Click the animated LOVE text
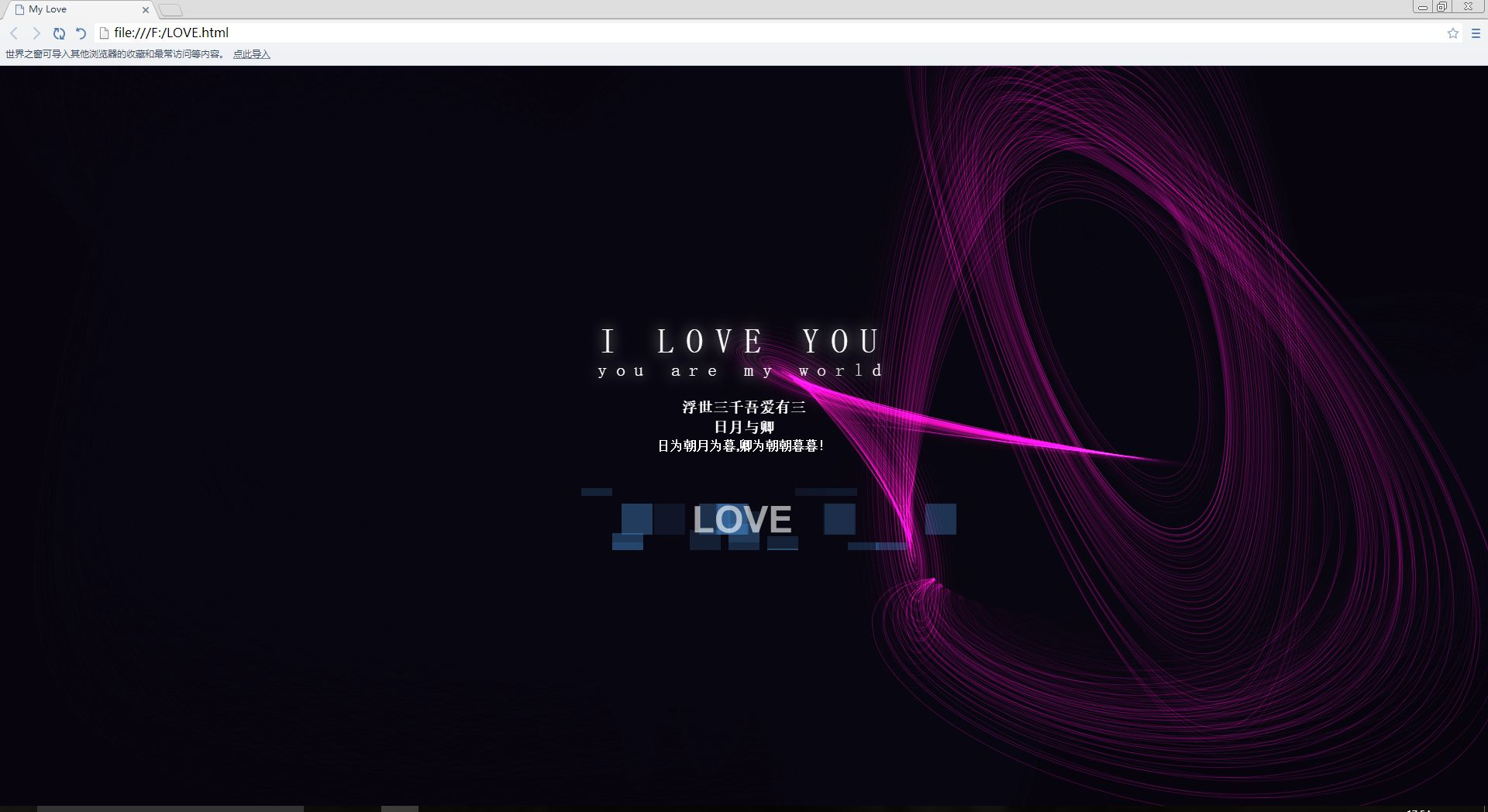Viewport: 1488px width, 812px height. [x=742, y=520]
